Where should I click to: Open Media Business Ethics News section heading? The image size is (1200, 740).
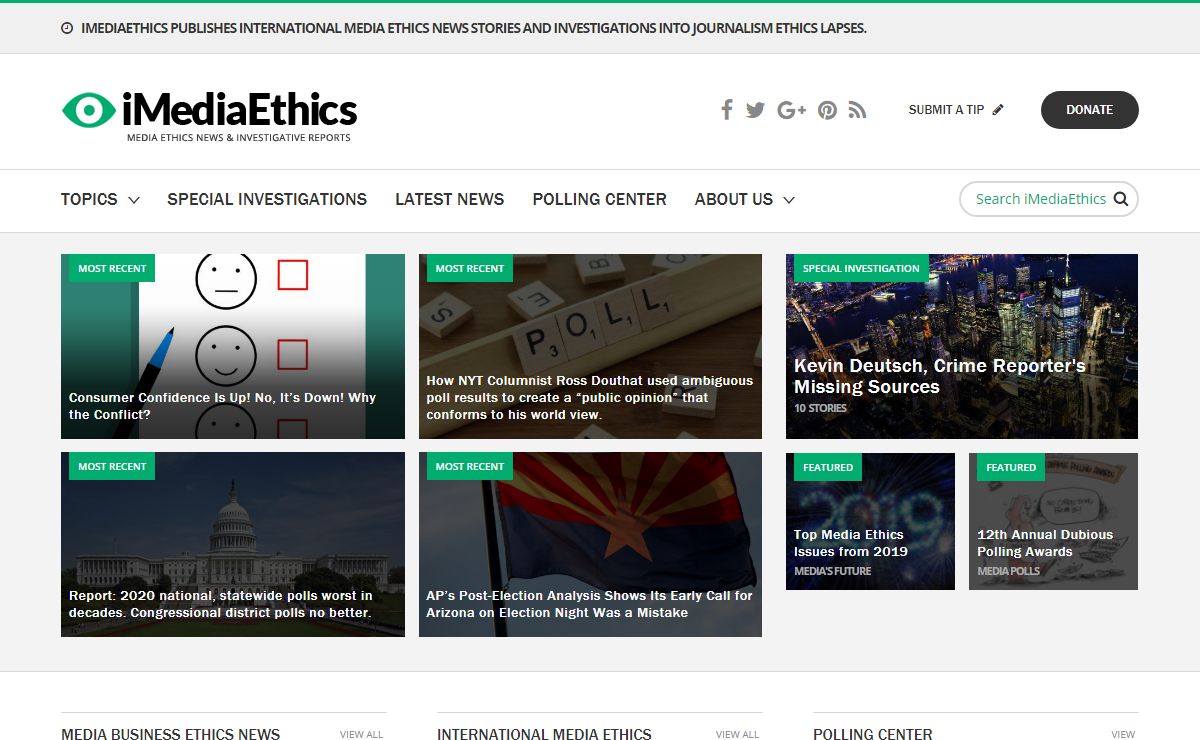point(170,734)
